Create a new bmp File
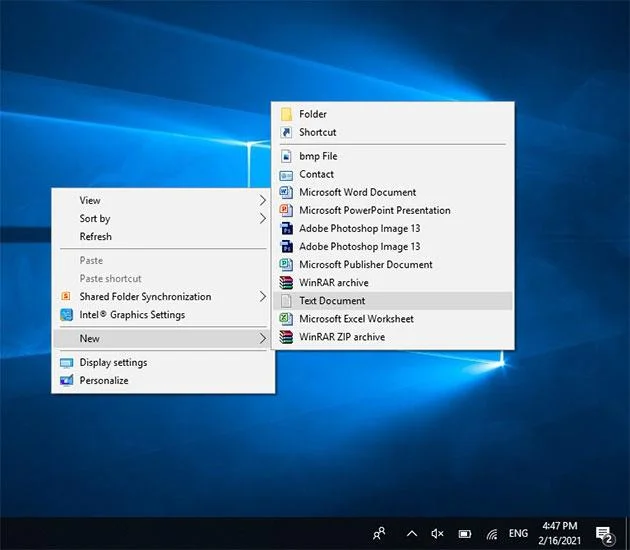This screenshot has height=550, width=630. click(x=393, y=156)
